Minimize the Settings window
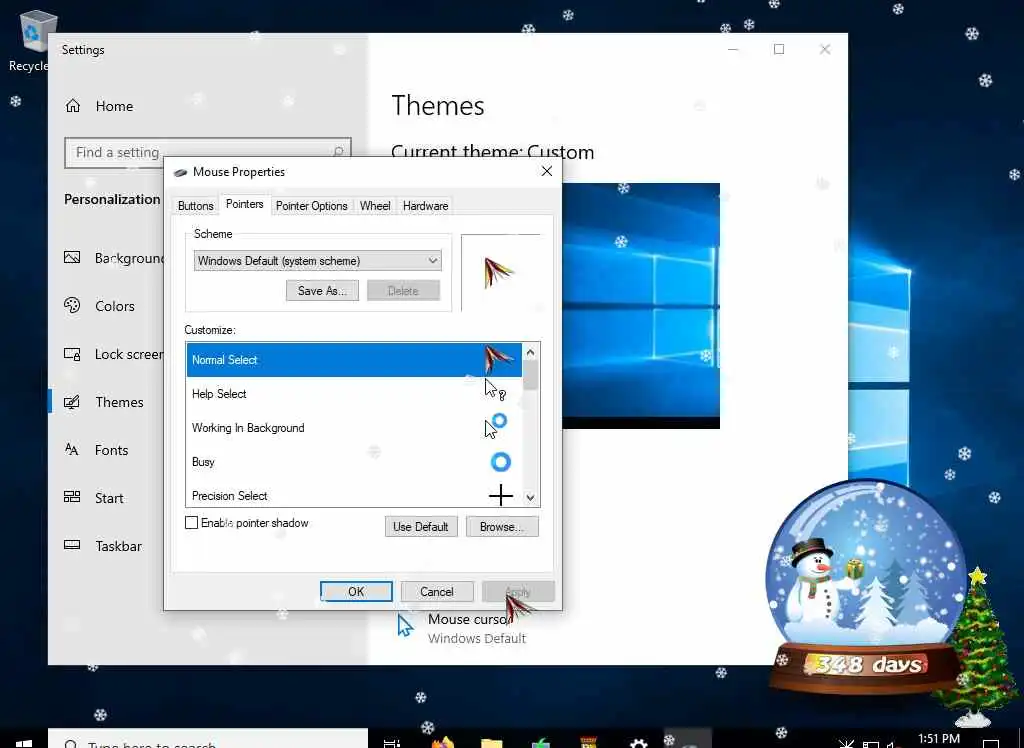 [733, 49]
